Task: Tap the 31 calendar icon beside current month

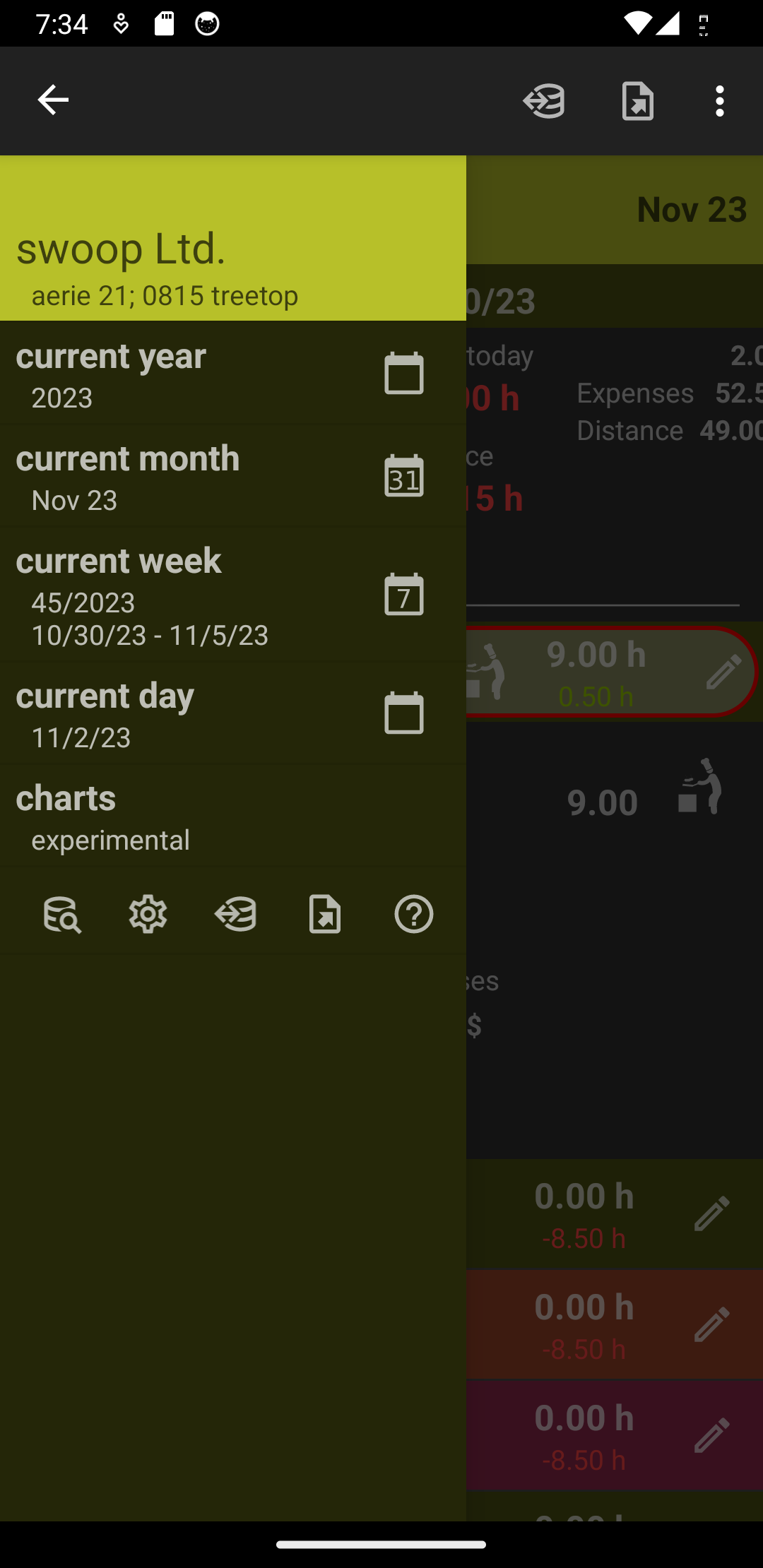Action: (404, 476)
